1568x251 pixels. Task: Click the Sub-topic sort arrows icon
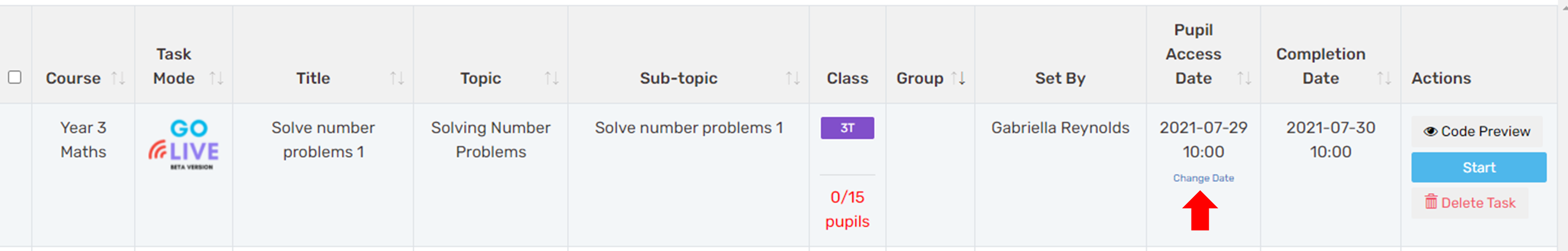(x=793, y=78)
